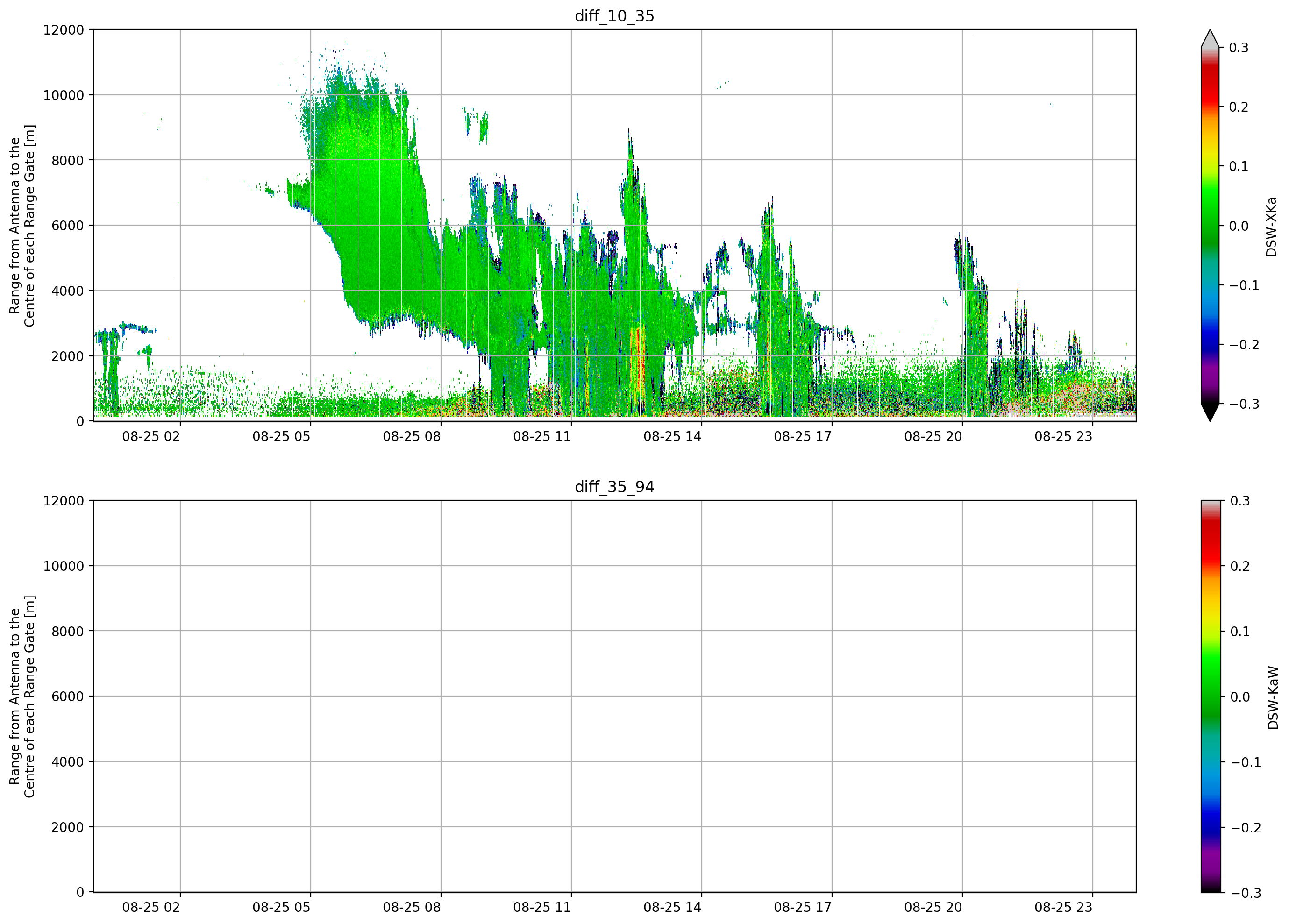The height and width of the screenshot is (924, 1289).
Task: Click the 0.1 tick on DSW-KaW colorbar
Action: (x=1240, y=632)
